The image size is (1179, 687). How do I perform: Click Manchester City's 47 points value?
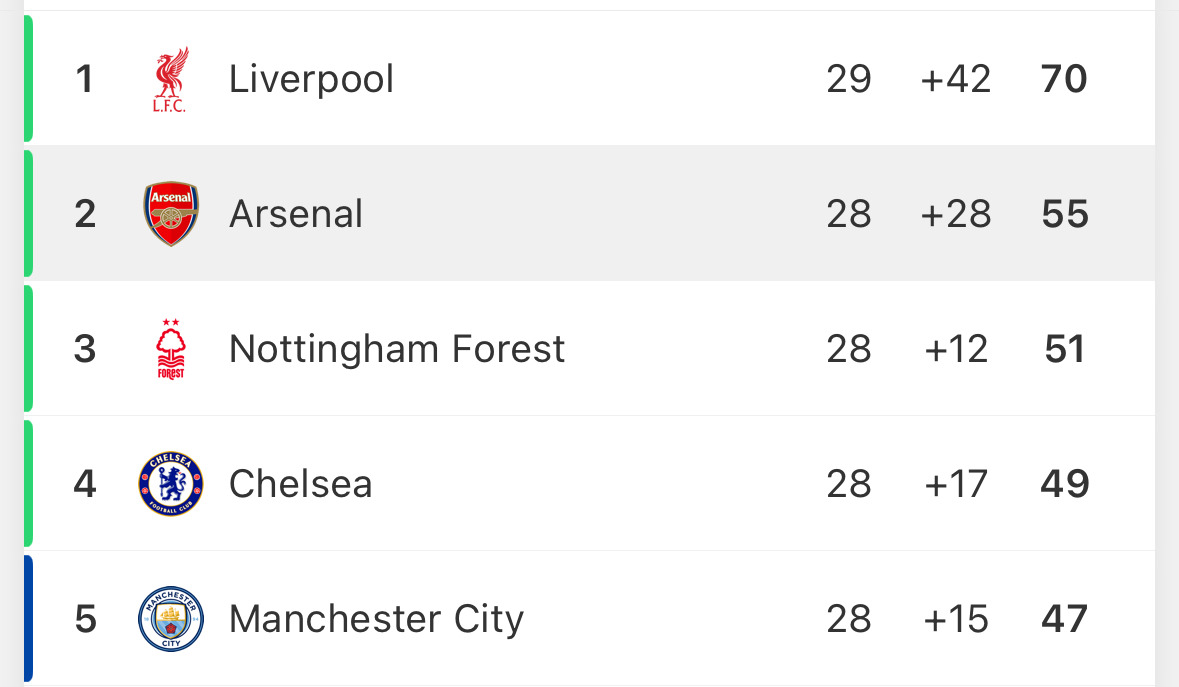1064,619
